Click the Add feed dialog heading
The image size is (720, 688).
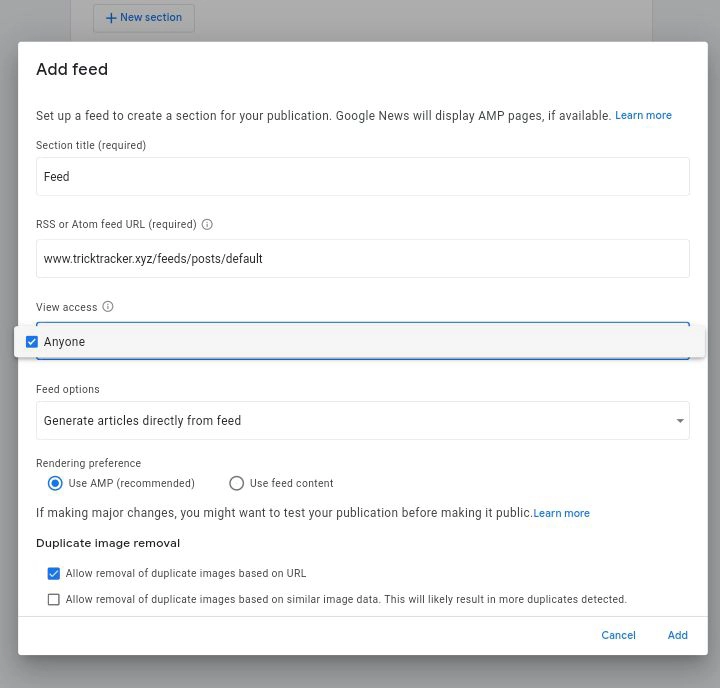(72, 69)
